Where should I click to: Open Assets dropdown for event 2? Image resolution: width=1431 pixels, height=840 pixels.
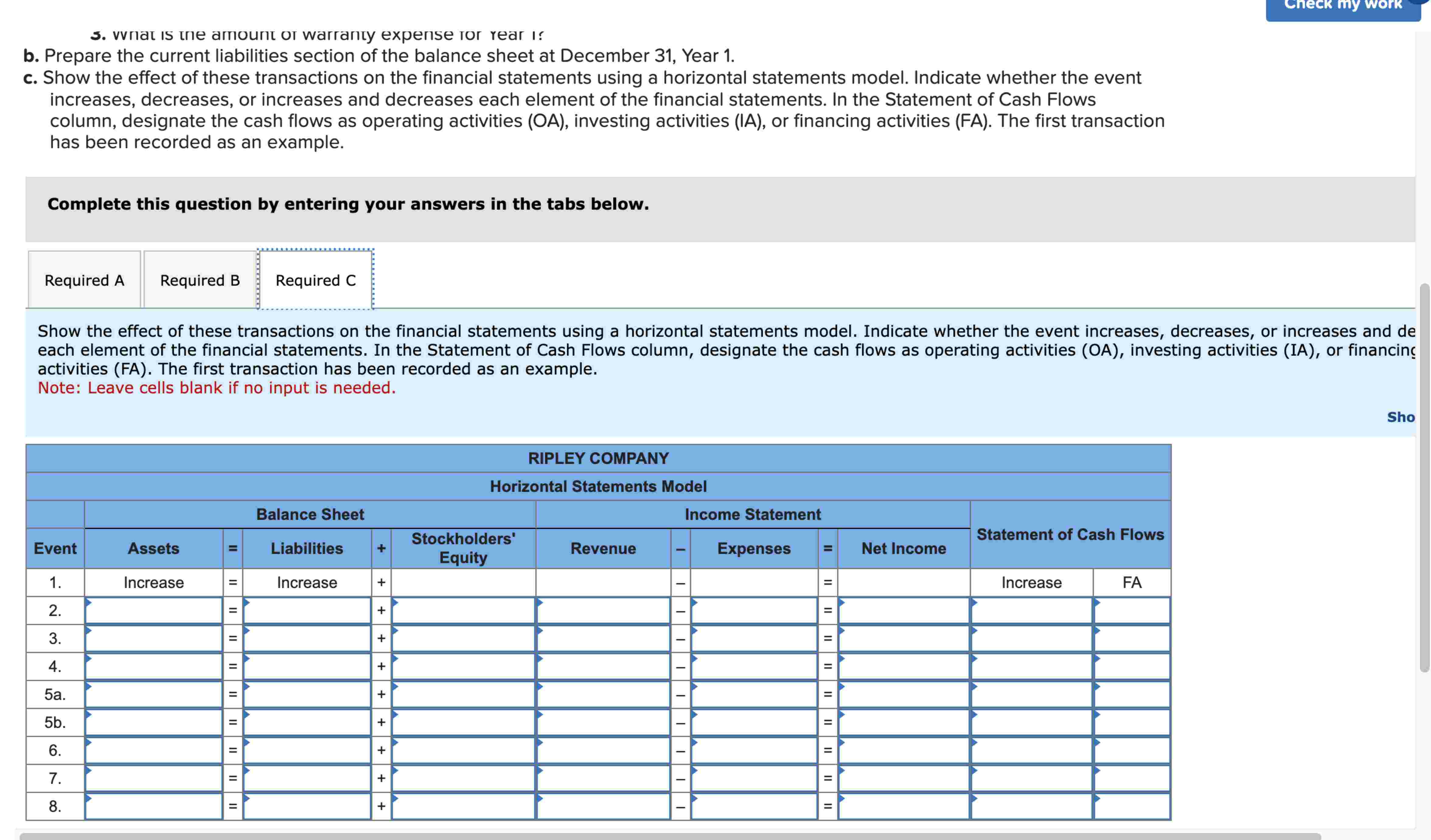pos(153,611)
